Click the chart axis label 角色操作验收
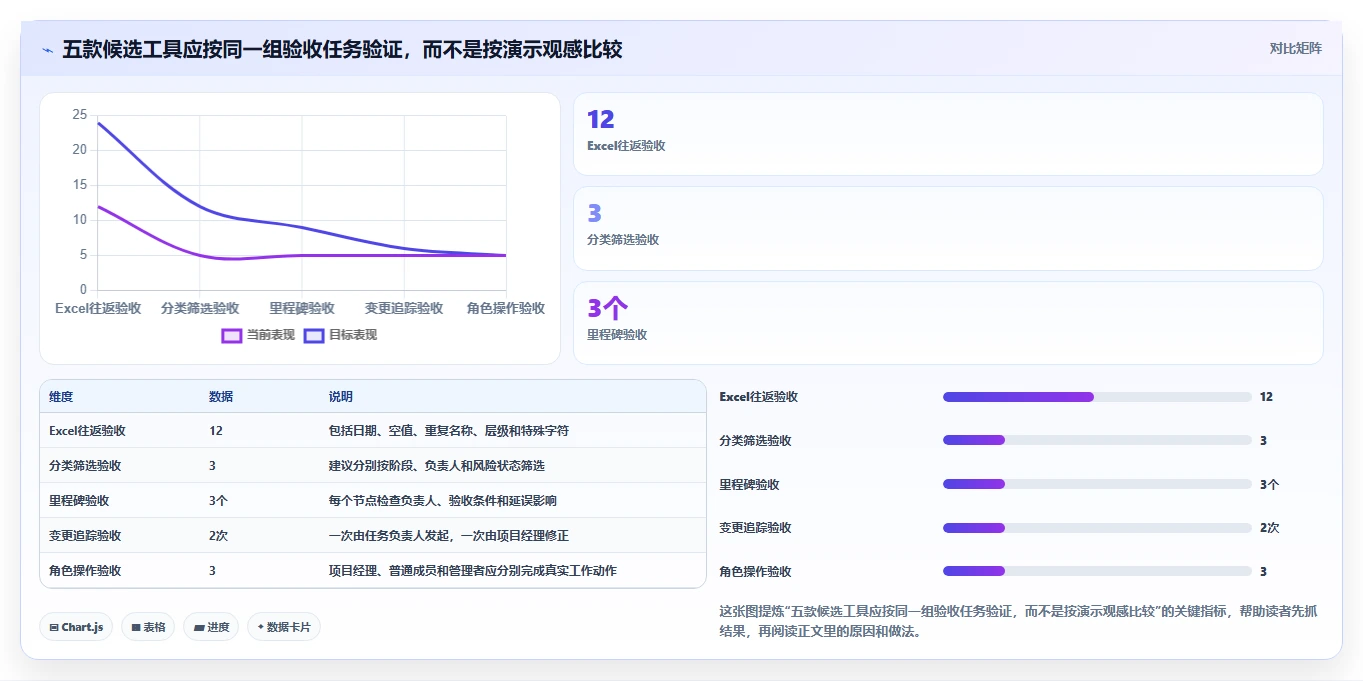1363x681 pixels. tap(506, 308)
